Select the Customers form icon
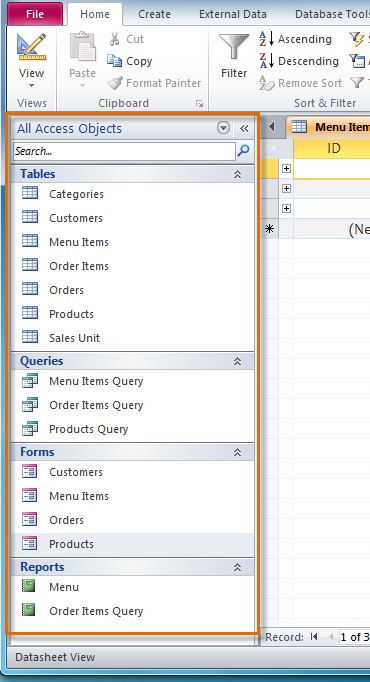370x682 pixels. (x=30, y=471)
